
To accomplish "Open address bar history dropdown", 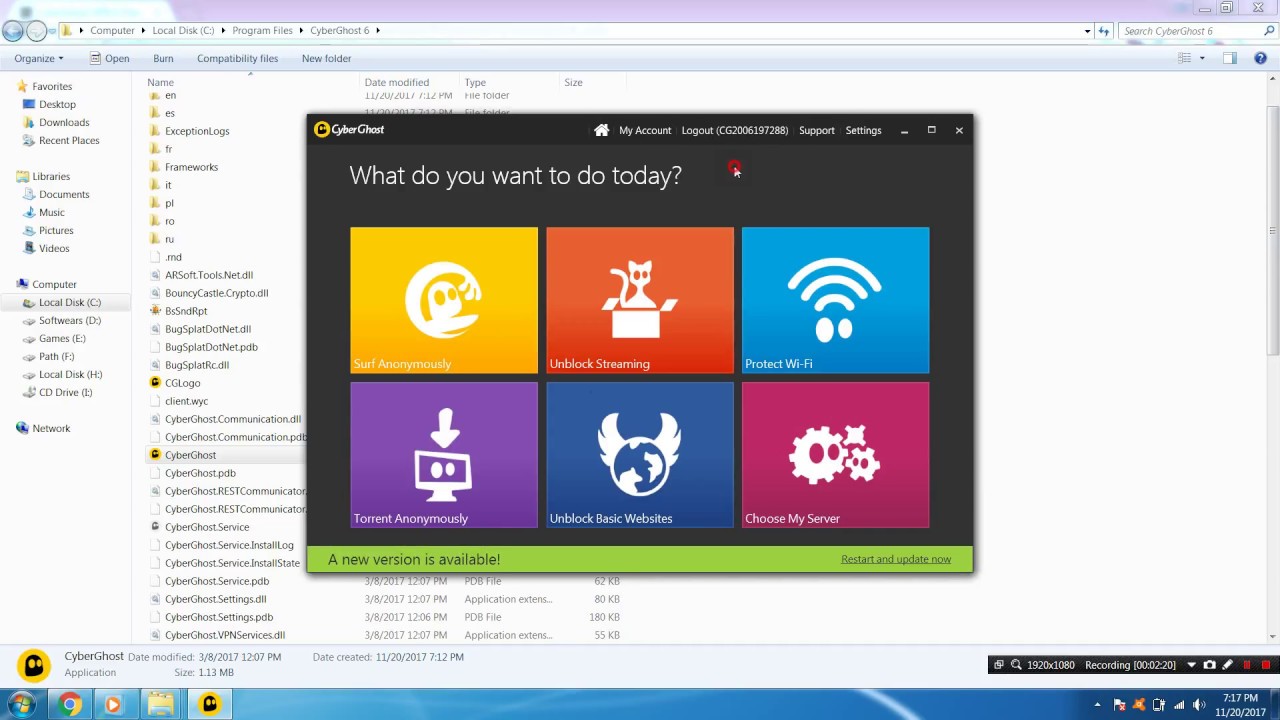I will pyautogui.click(x=1087, y=31).
